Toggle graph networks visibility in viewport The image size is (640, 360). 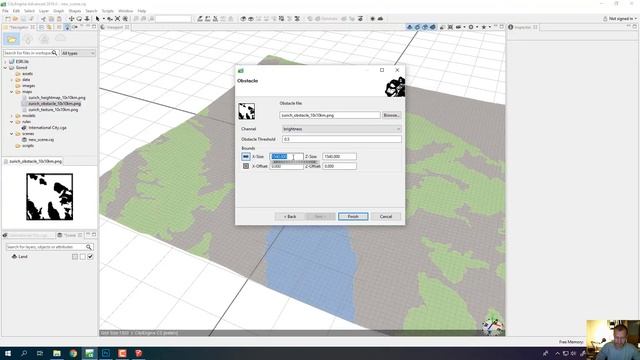pos(417,27)
